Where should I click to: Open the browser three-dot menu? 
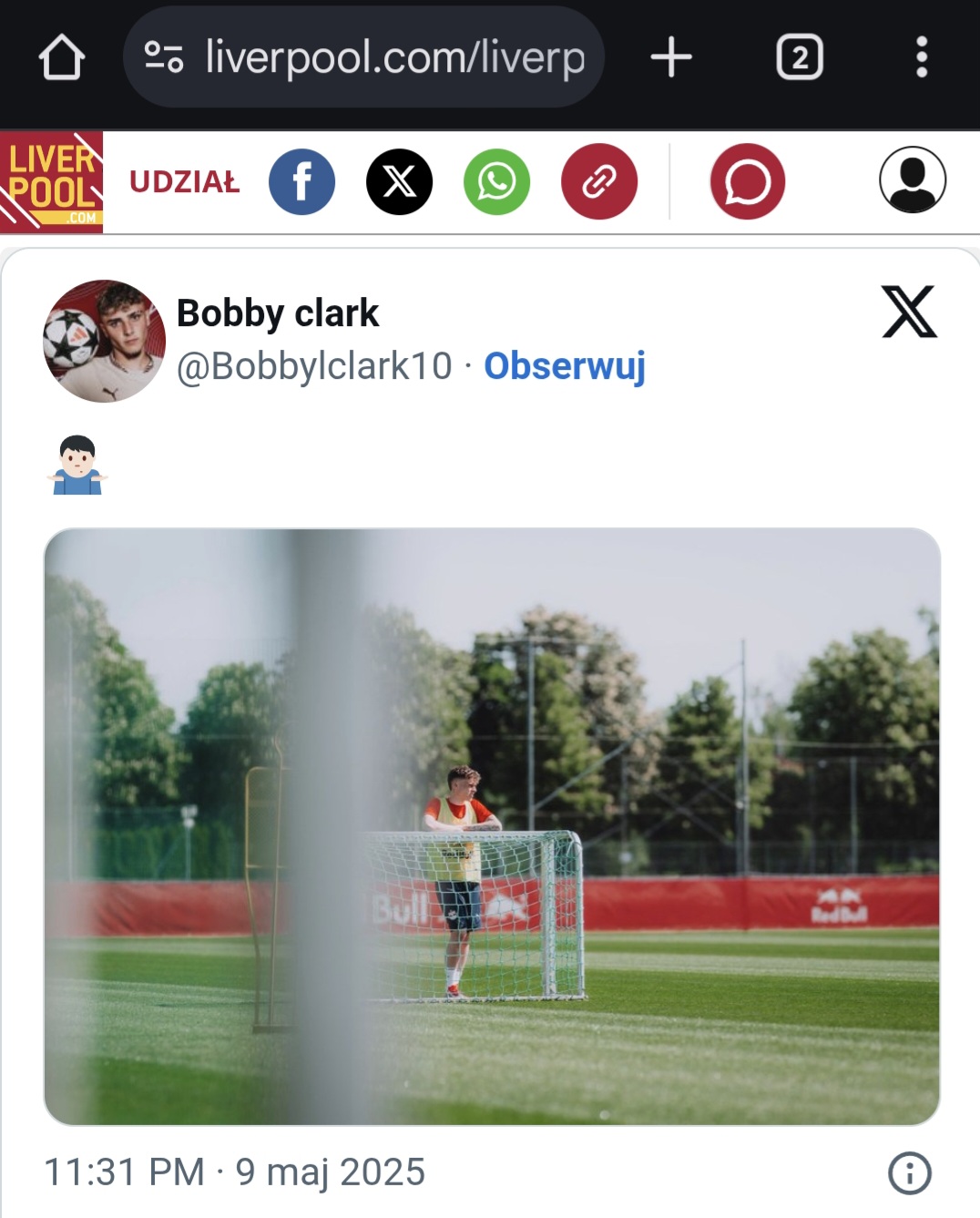click(922, 57)
